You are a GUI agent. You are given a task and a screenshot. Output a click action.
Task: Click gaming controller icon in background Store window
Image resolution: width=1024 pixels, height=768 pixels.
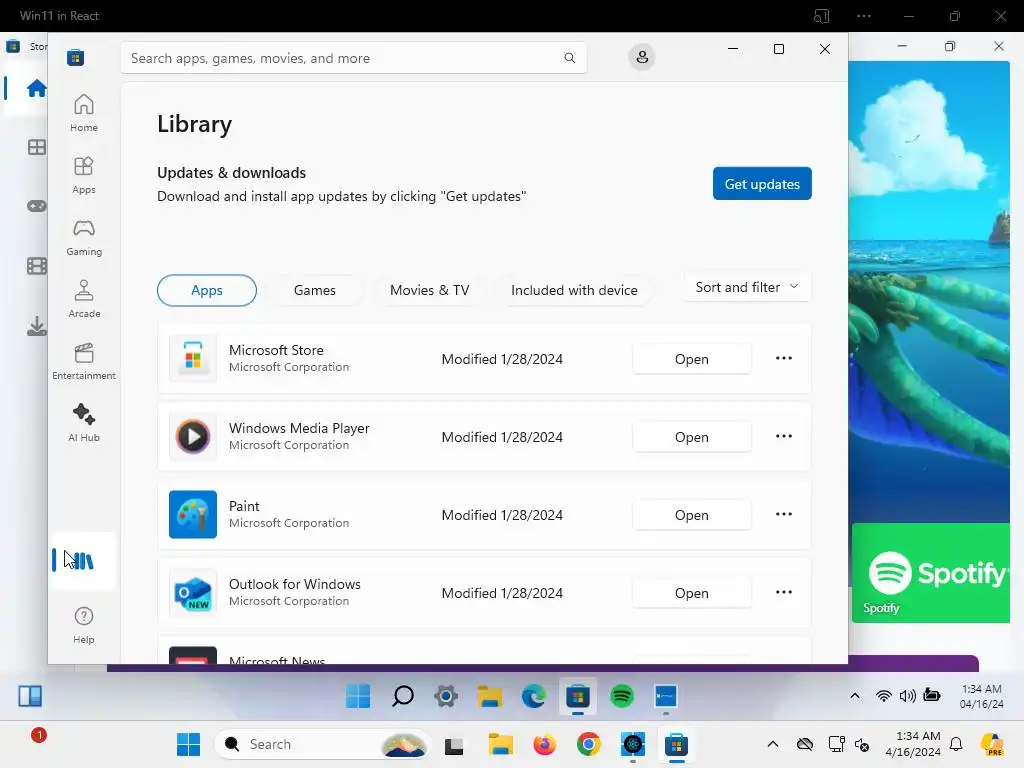pyautogui.click(x=37, y=206)
